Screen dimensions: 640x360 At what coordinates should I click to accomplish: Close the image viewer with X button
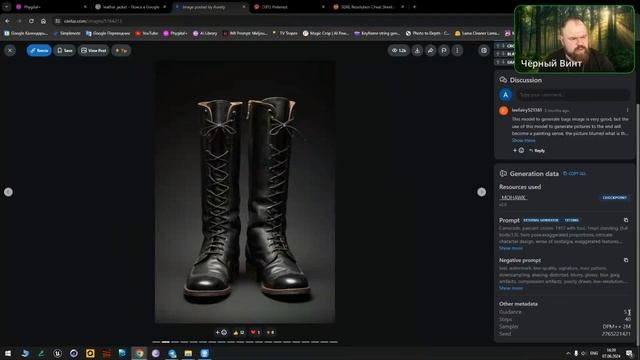coord(10,50)
